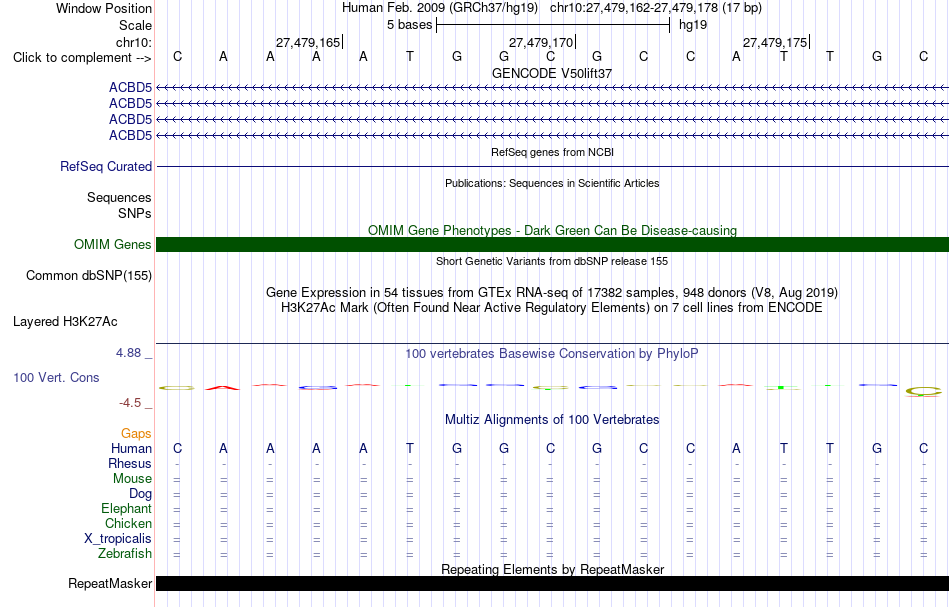Click the 'RefSeq genes from NCBI' title
This screenshot has width=950, height=607.
(x=552, y=152)
